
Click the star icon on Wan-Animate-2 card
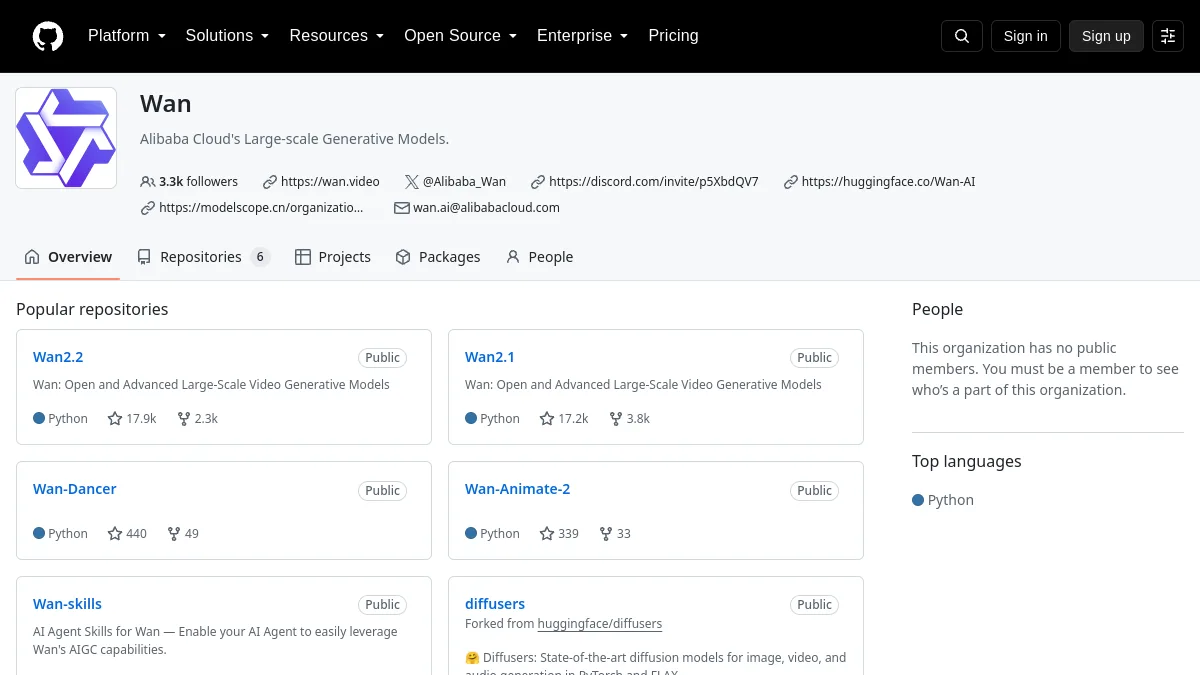(x=547, y=534)
